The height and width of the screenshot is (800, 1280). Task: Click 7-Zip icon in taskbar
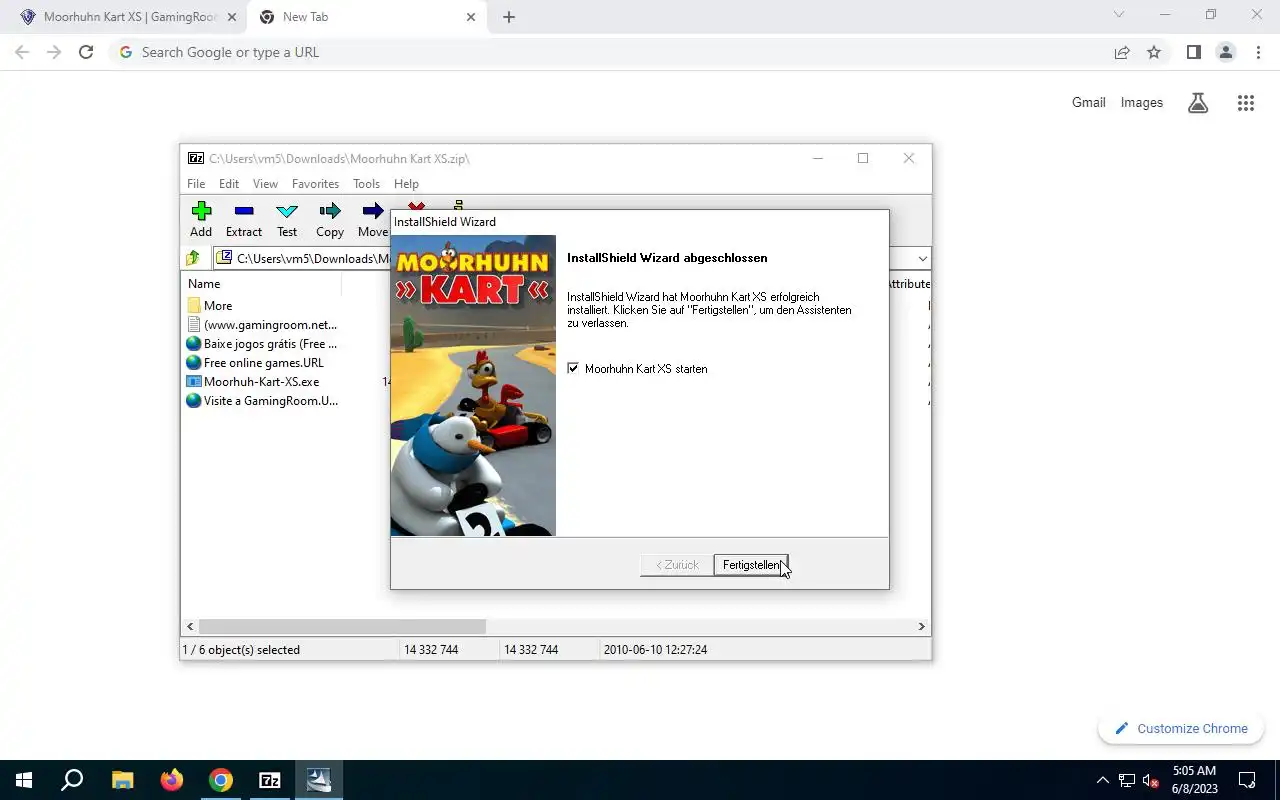coord(270,780)
